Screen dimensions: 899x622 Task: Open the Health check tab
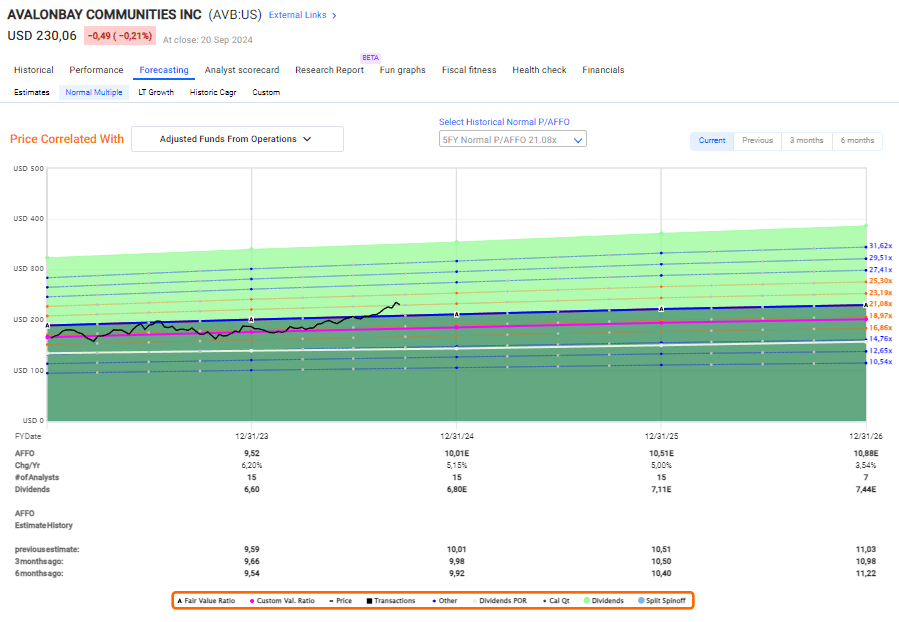click(x=540, y=70)
